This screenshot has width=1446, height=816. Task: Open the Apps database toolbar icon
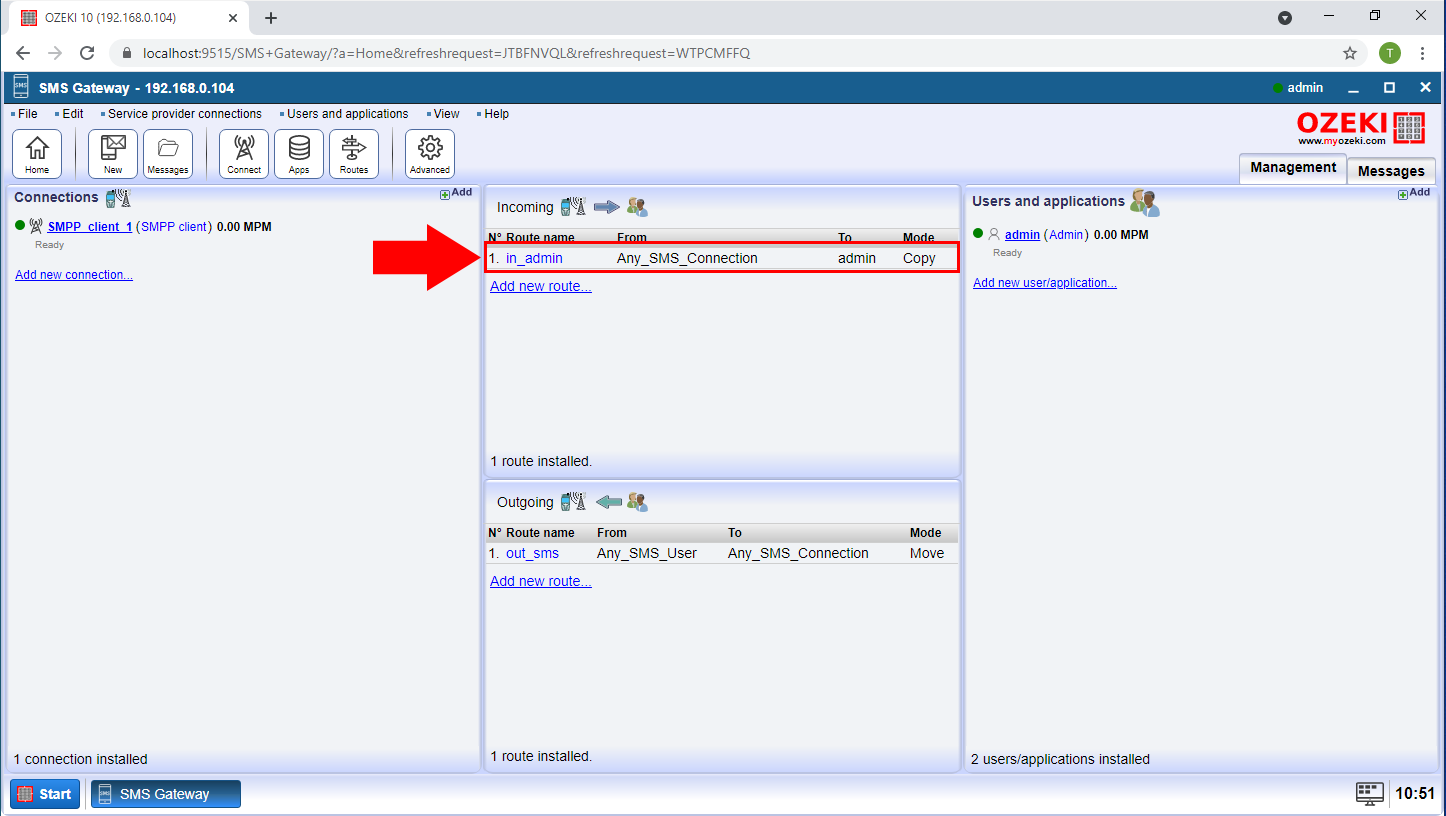pyautogui.click(x=299, y=154)
